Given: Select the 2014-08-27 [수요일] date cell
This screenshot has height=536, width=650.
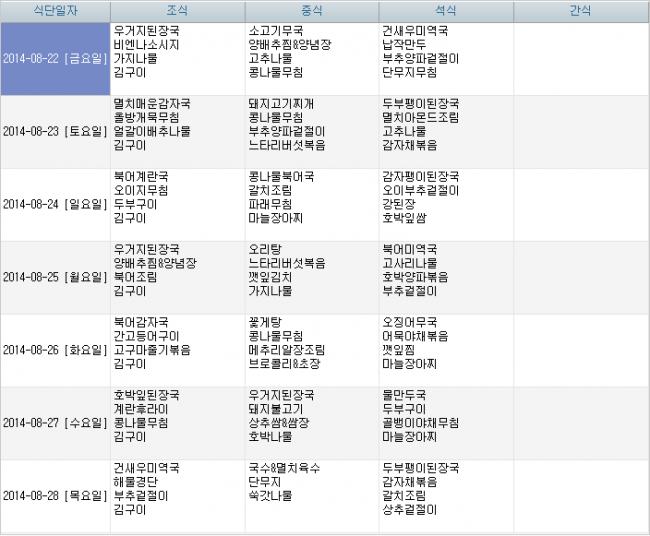Looking at the screenshot, I should pos(55,424).
